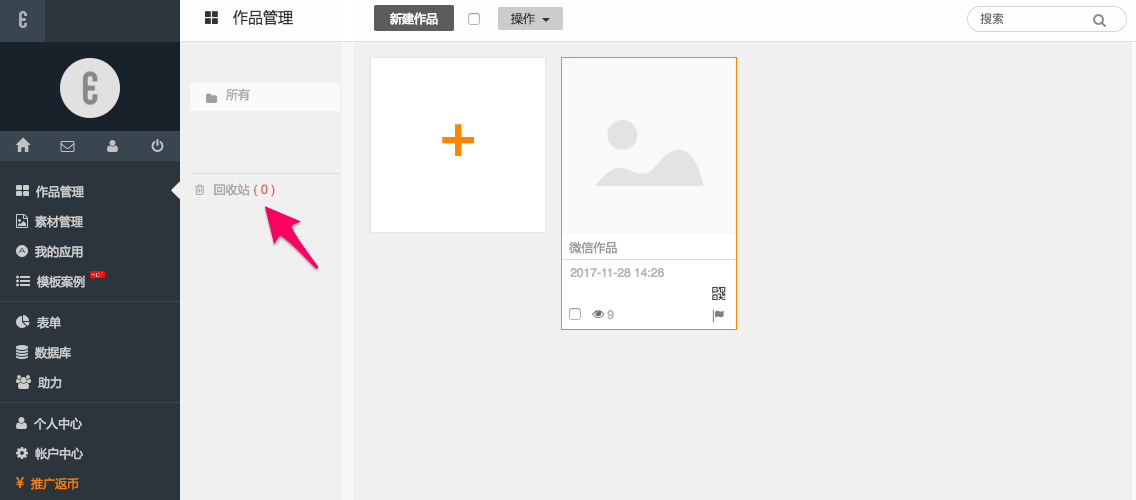Expand the 操作 dropdown menu
This screenshot has width=1136, height=500.
(530, 19)
